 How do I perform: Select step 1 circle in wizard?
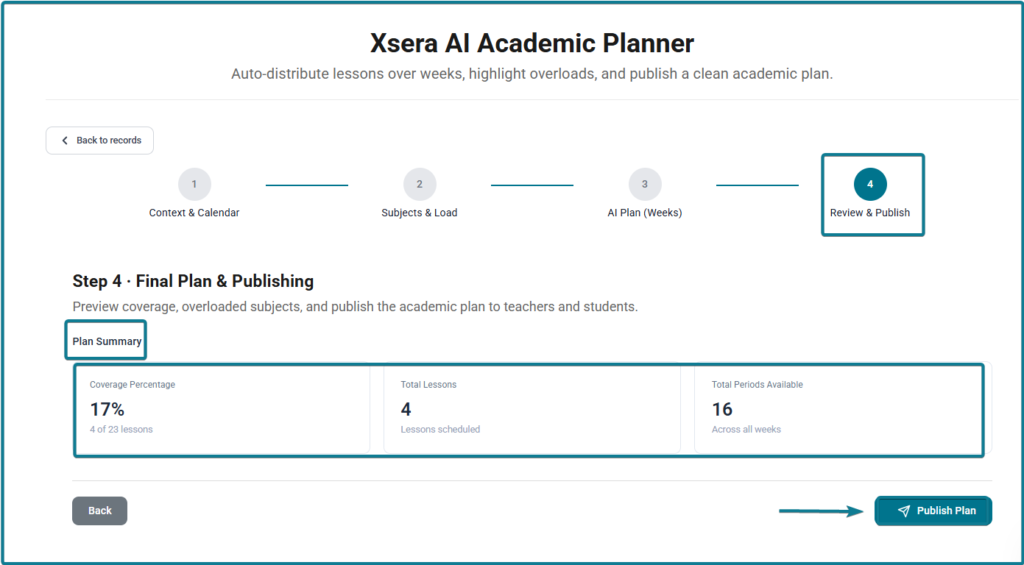pos(194,184)
